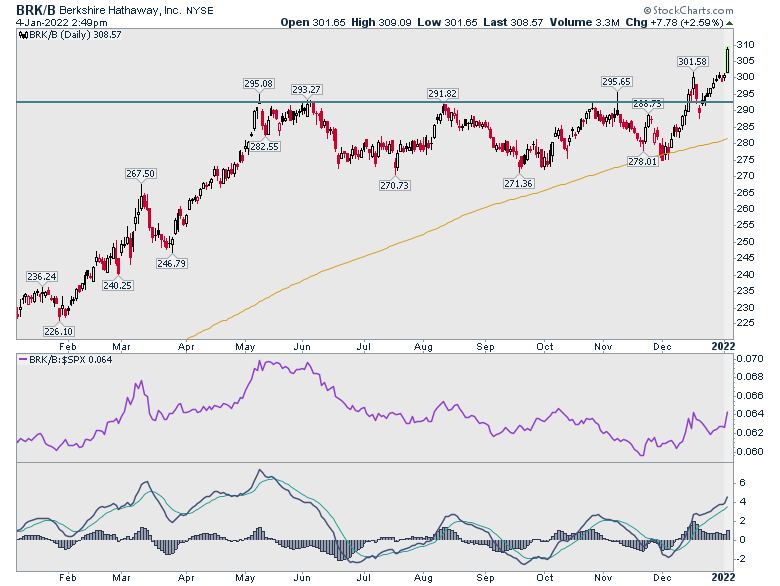Viewport: 780px width, 586px height.
Task: Click the candlestick legend icon beside BRK/B (Daily)
Action: 23,35
